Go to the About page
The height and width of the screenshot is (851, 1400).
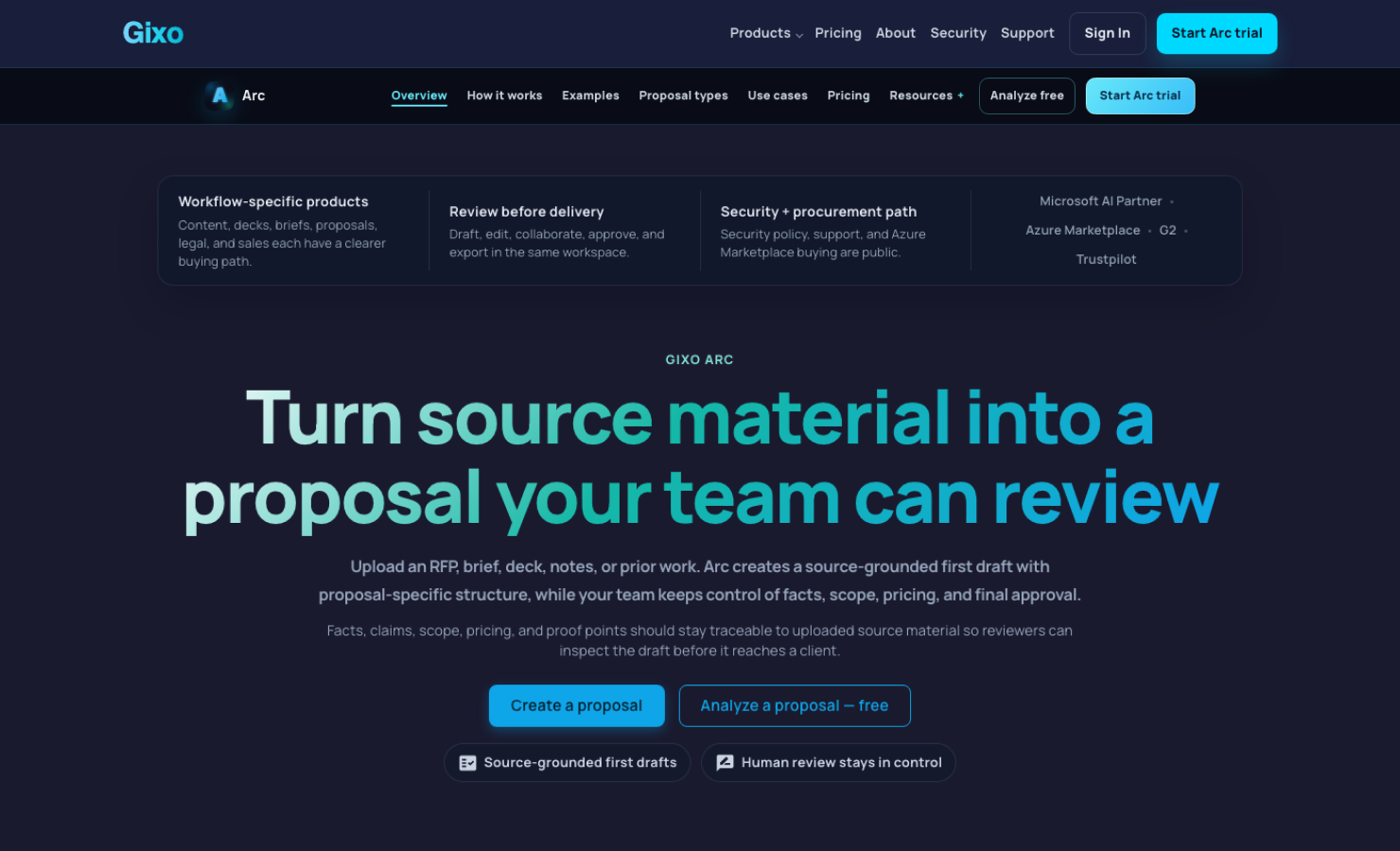895,33
